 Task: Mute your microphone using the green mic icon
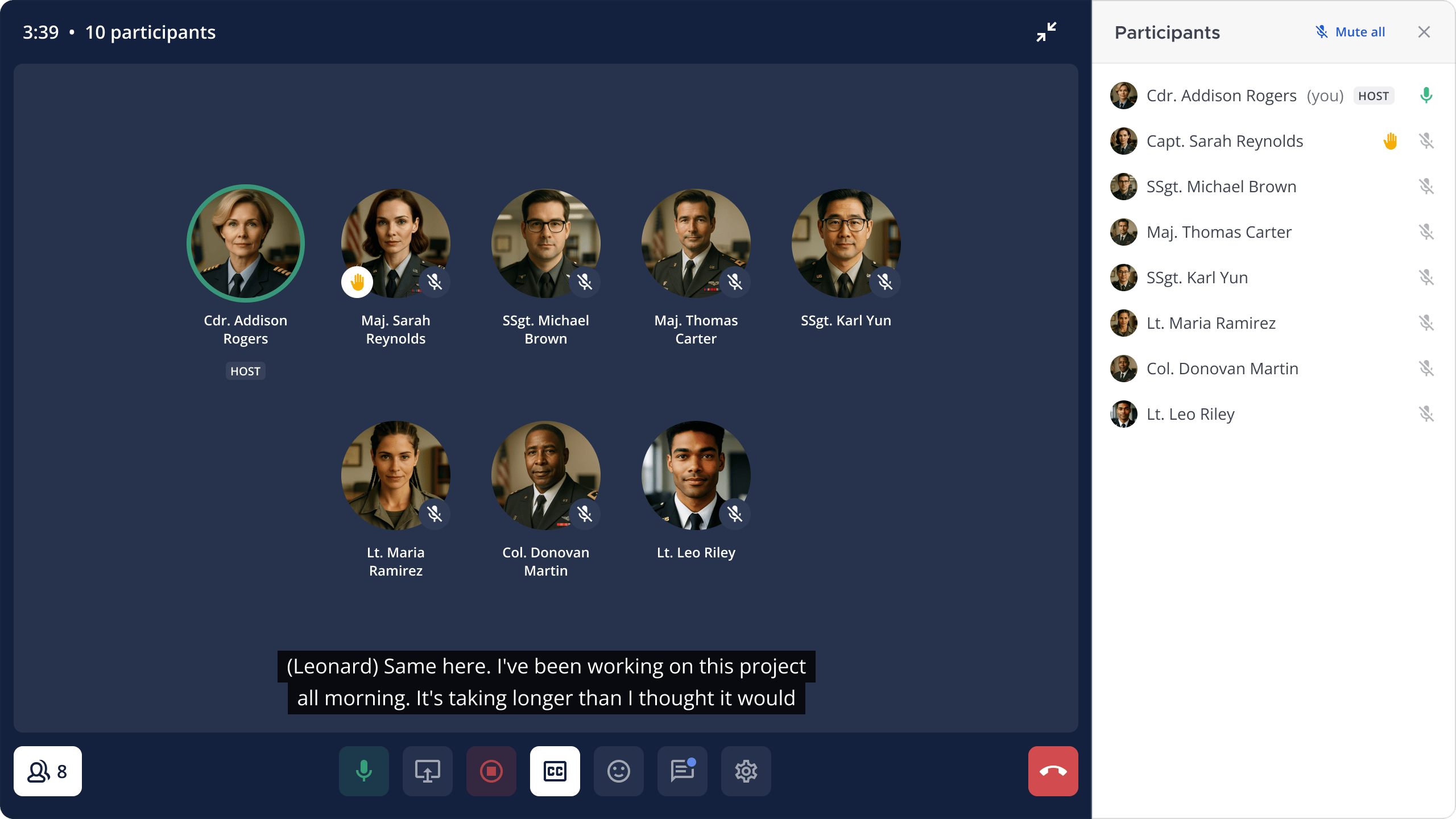pyautogui.click(x=363, y=771)
